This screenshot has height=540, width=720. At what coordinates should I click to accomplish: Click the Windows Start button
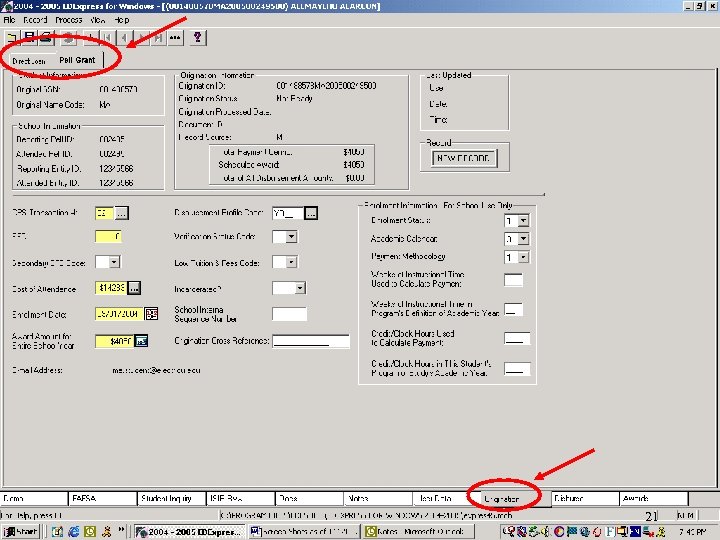[21, 532]
